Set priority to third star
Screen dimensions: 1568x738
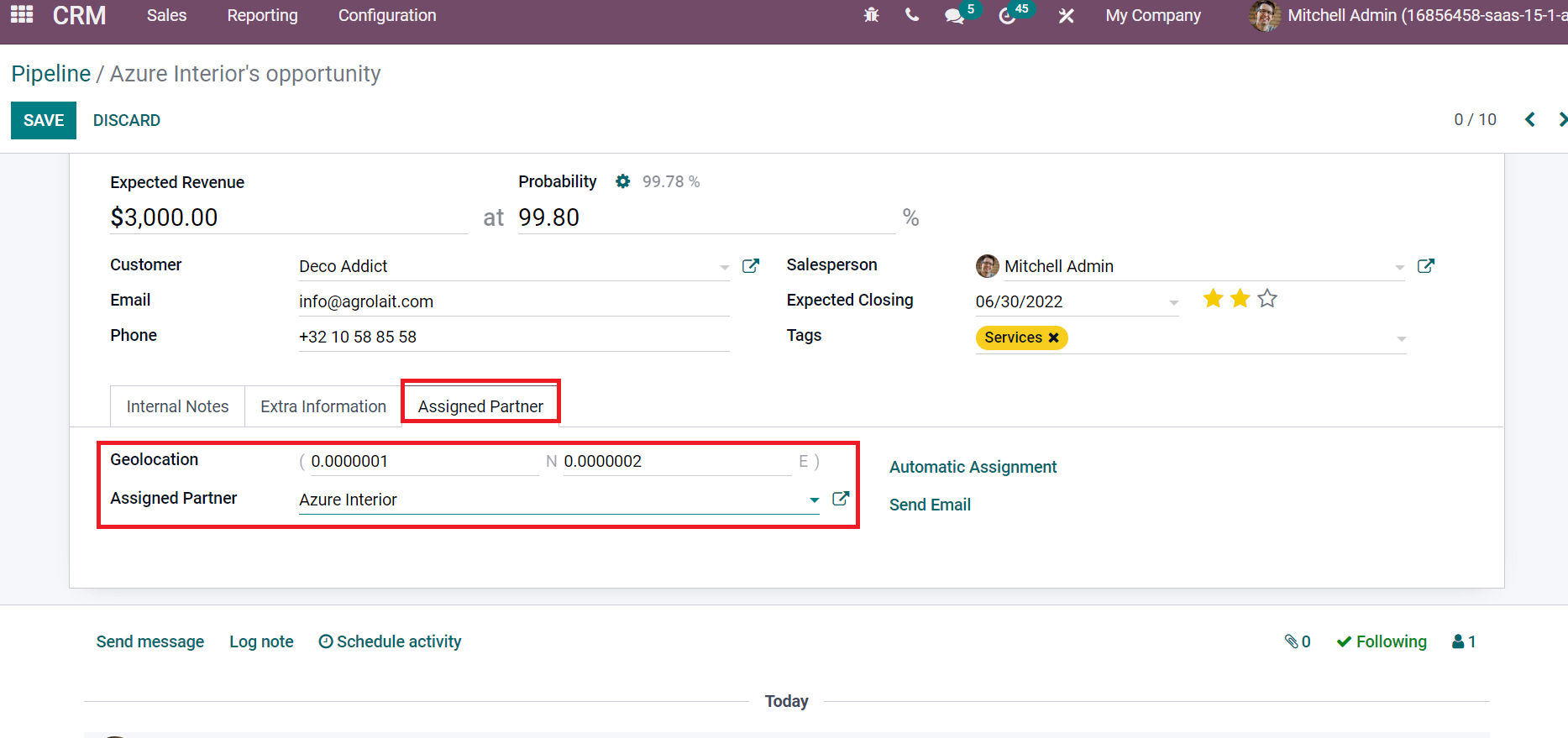coord(1267,299)
